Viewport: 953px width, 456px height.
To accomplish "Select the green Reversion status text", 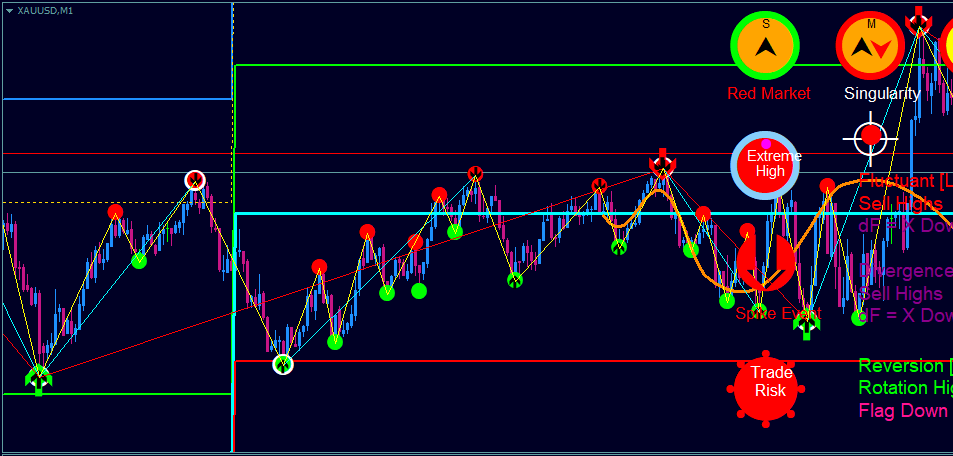I will coord(906,366).
